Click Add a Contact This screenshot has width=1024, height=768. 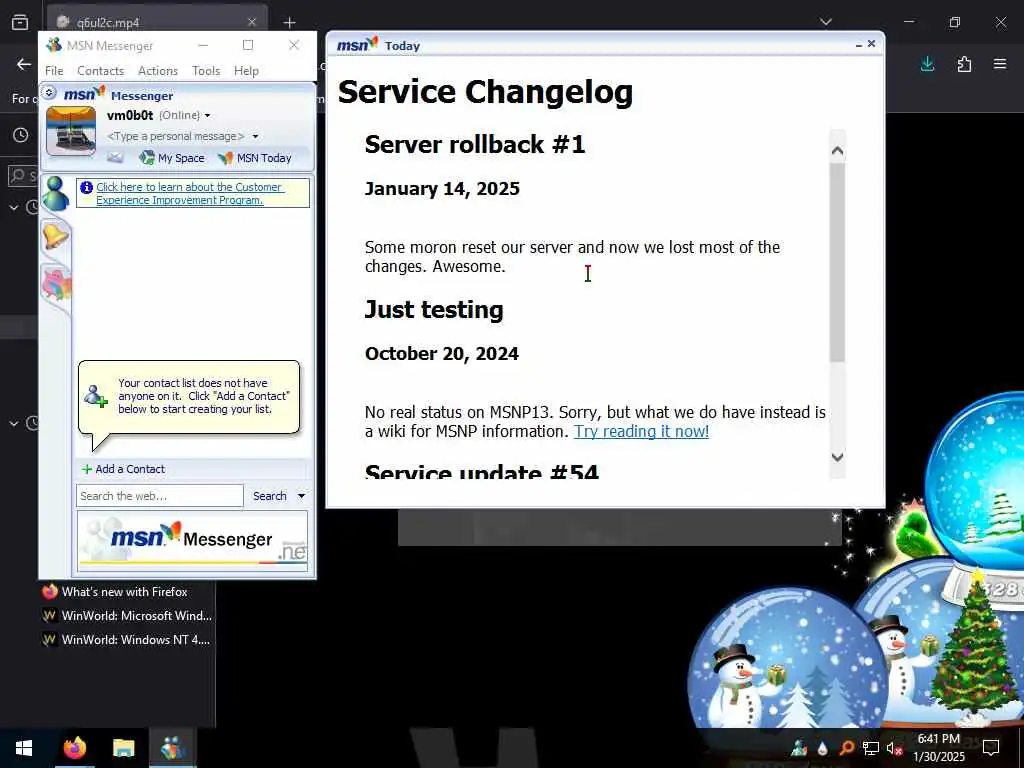123,469
